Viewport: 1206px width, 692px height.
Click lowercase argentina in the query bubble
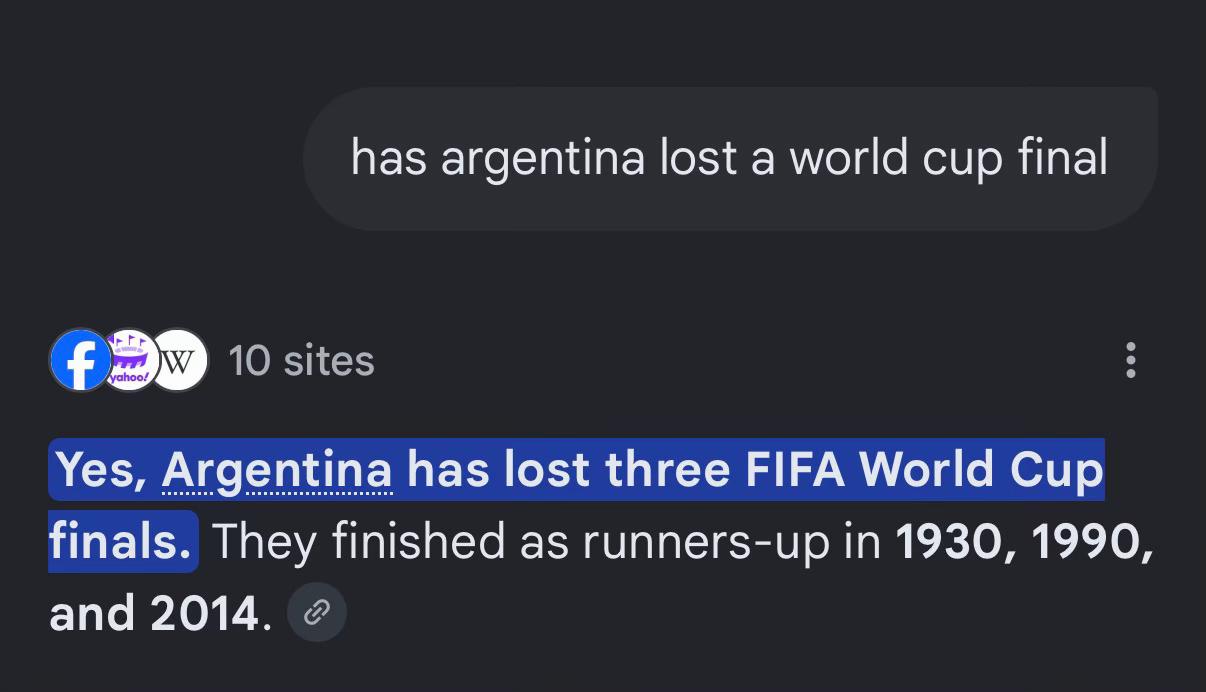(543, 160)
